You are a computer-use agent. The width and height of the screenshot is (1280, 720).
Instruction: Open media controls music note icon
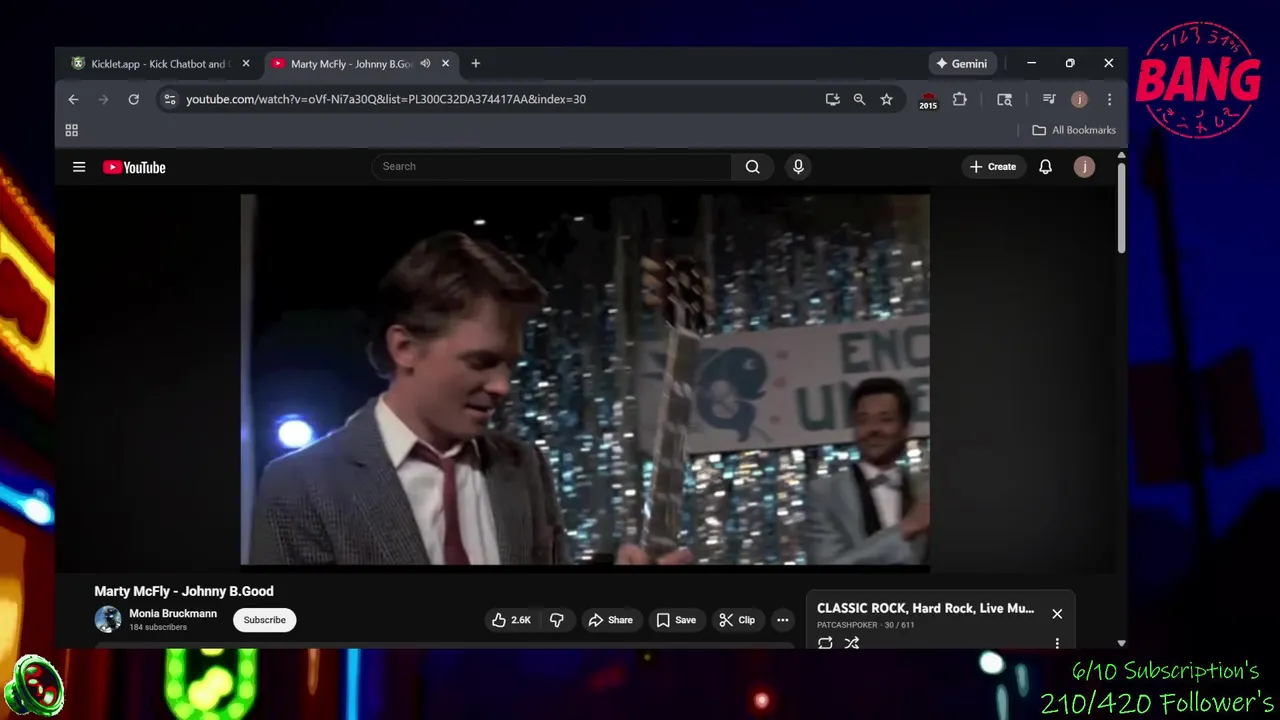coord(1049,99)
